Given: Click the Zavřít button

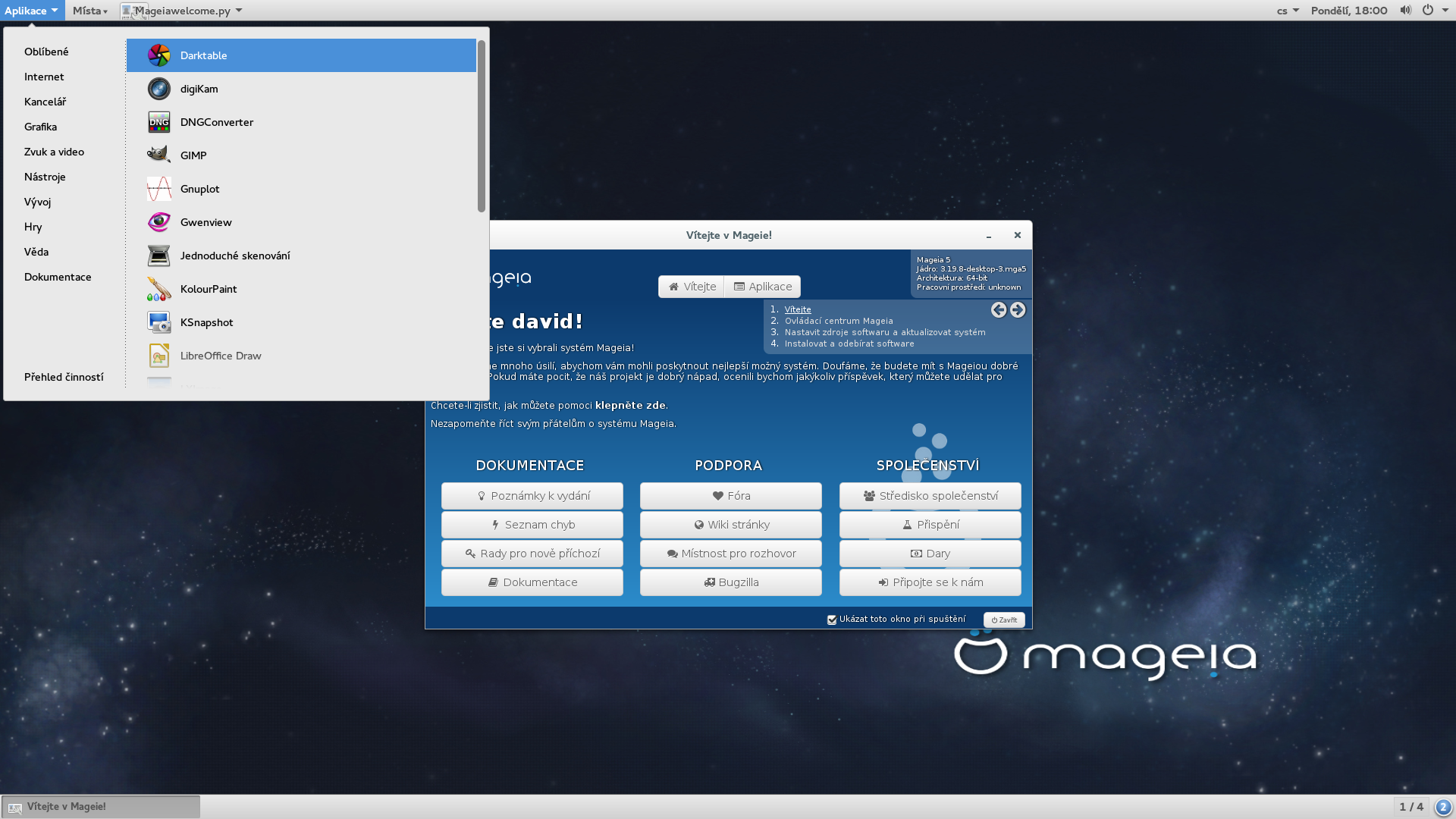Looking at the screenshot, I should tap(1004, 620).
